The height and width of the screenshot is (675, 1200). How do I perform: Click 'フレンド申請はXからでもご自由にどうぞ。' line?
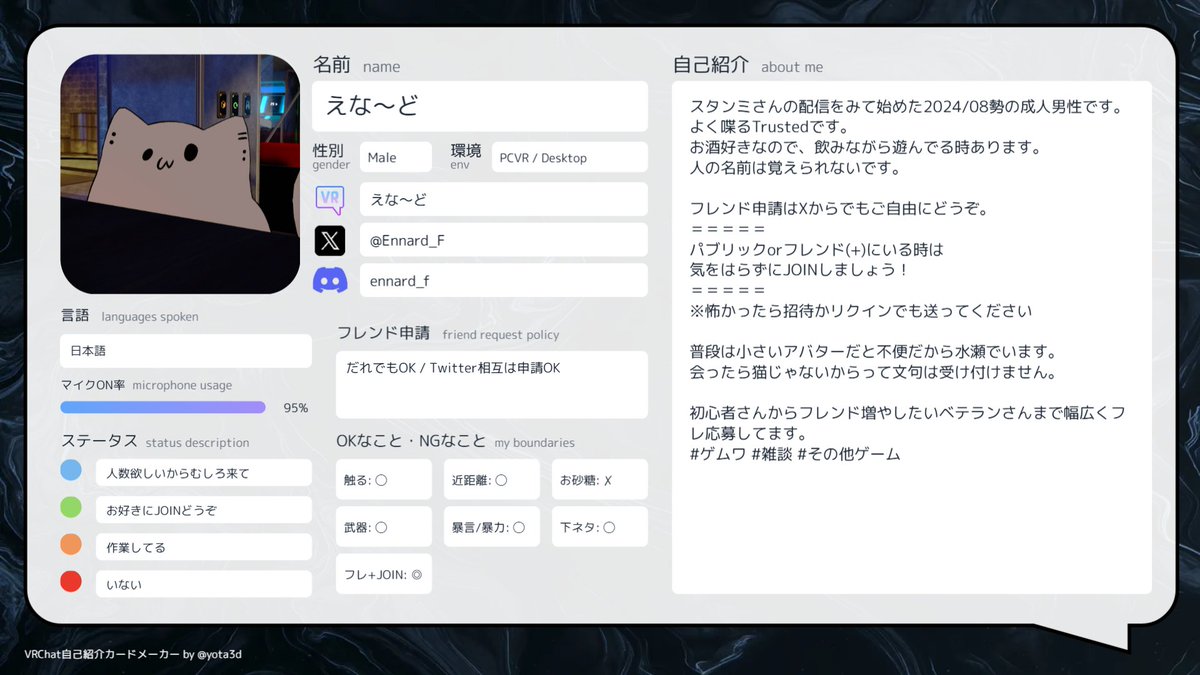coord(839,209)
